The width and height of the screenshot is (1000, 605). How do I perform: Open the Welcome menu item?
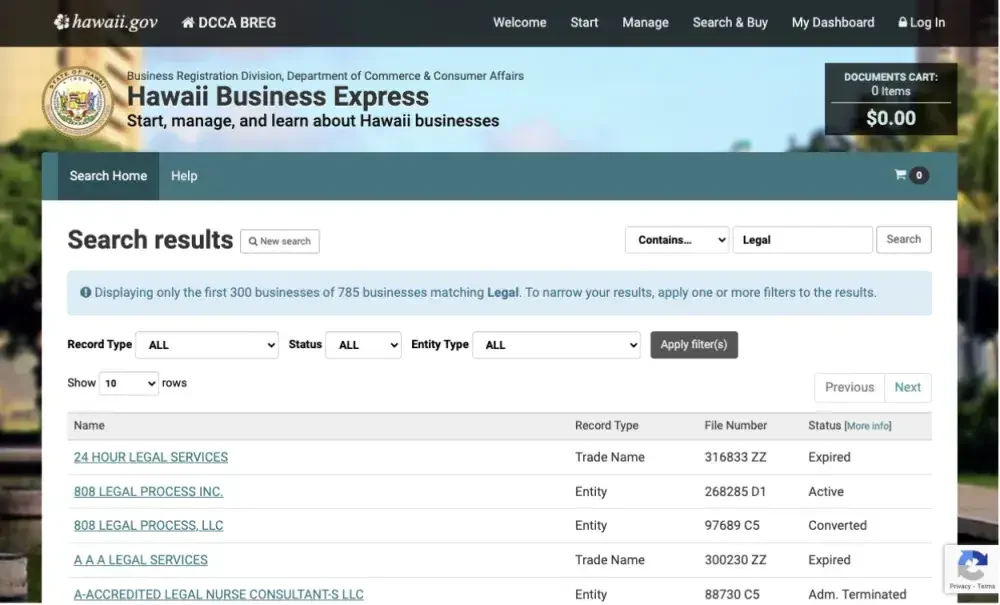pyautogui.click(x=520, y=22)
